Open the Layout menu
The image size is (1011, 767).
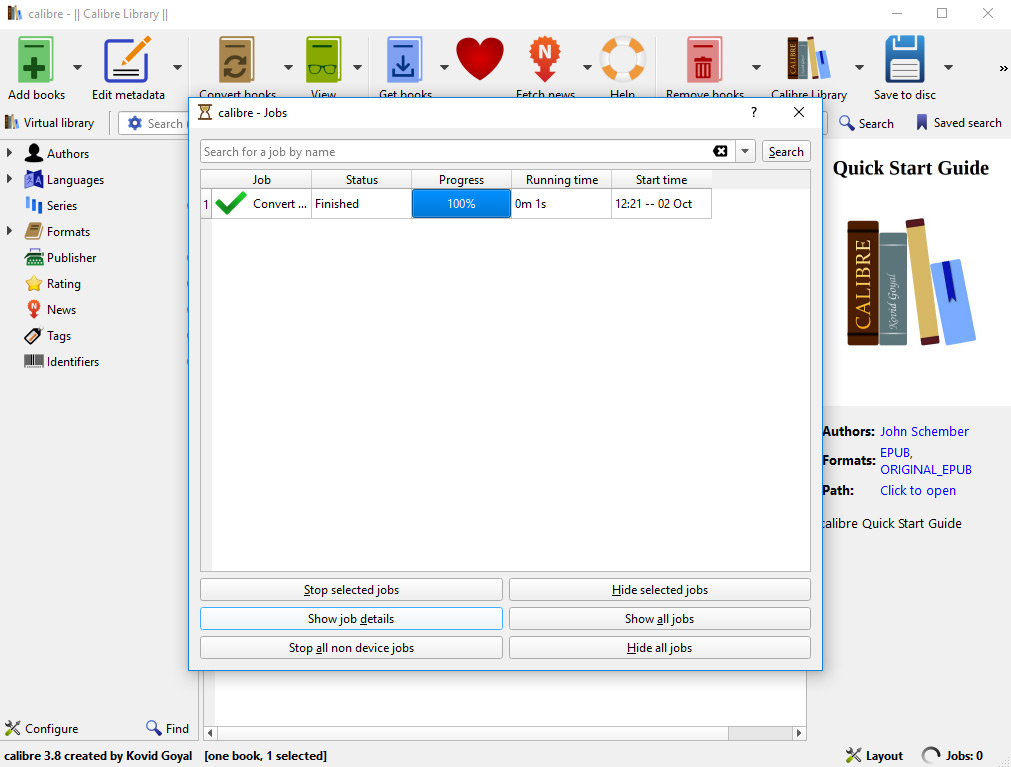(874, 755)
